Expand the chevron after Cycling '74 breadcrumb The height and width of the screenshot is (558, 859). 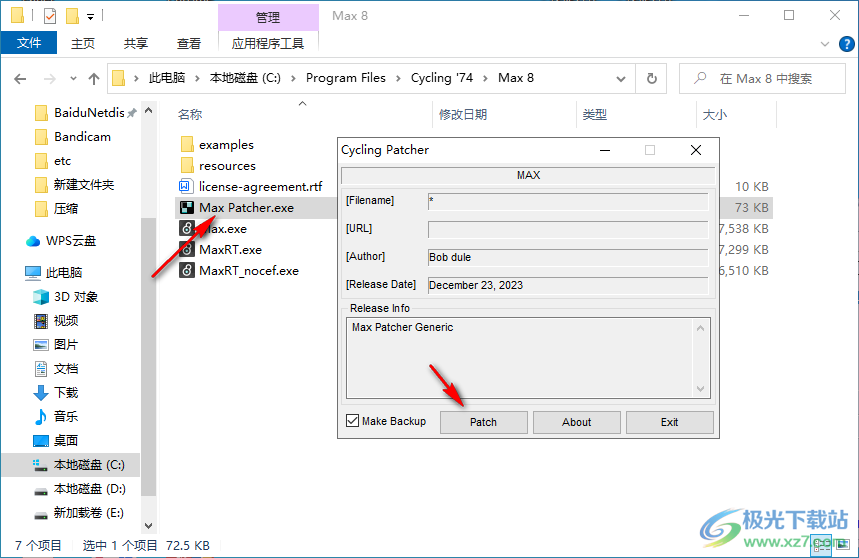point(485,79)
